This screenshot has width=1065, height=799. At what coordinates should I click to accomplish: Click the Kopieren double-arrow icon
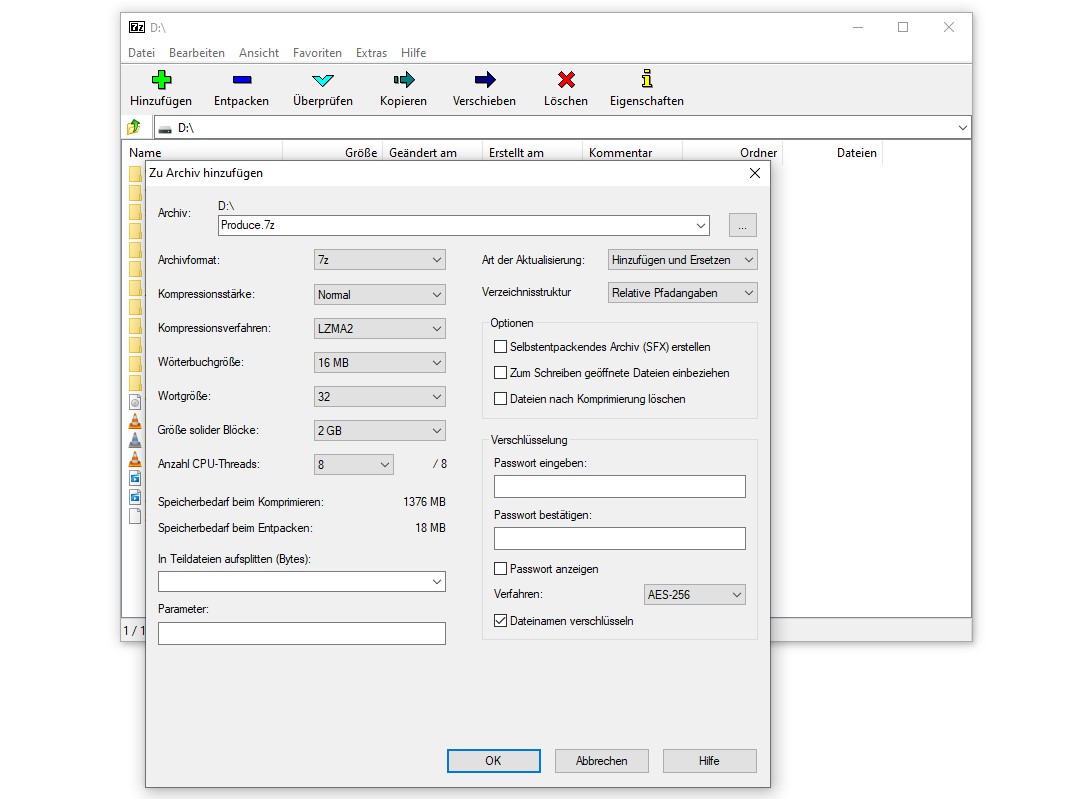pos(403,79)
